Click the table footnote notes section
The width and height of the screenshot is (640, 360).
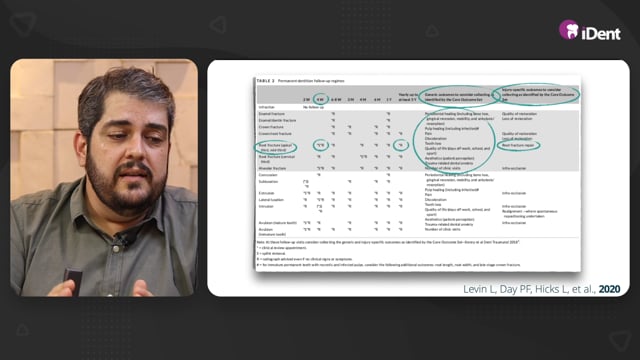(x=389, y=253)
